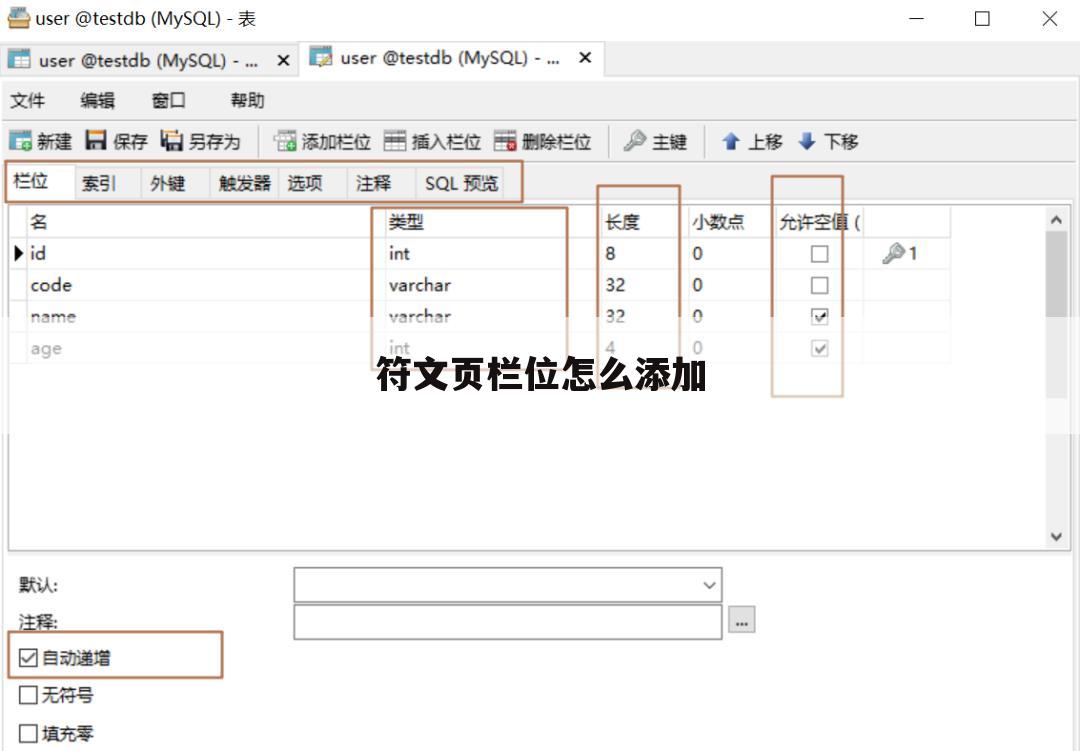This screenshot has width=1080, height=751.
Task: Enable the 填充零 checkbox
Action: point(28,733)
